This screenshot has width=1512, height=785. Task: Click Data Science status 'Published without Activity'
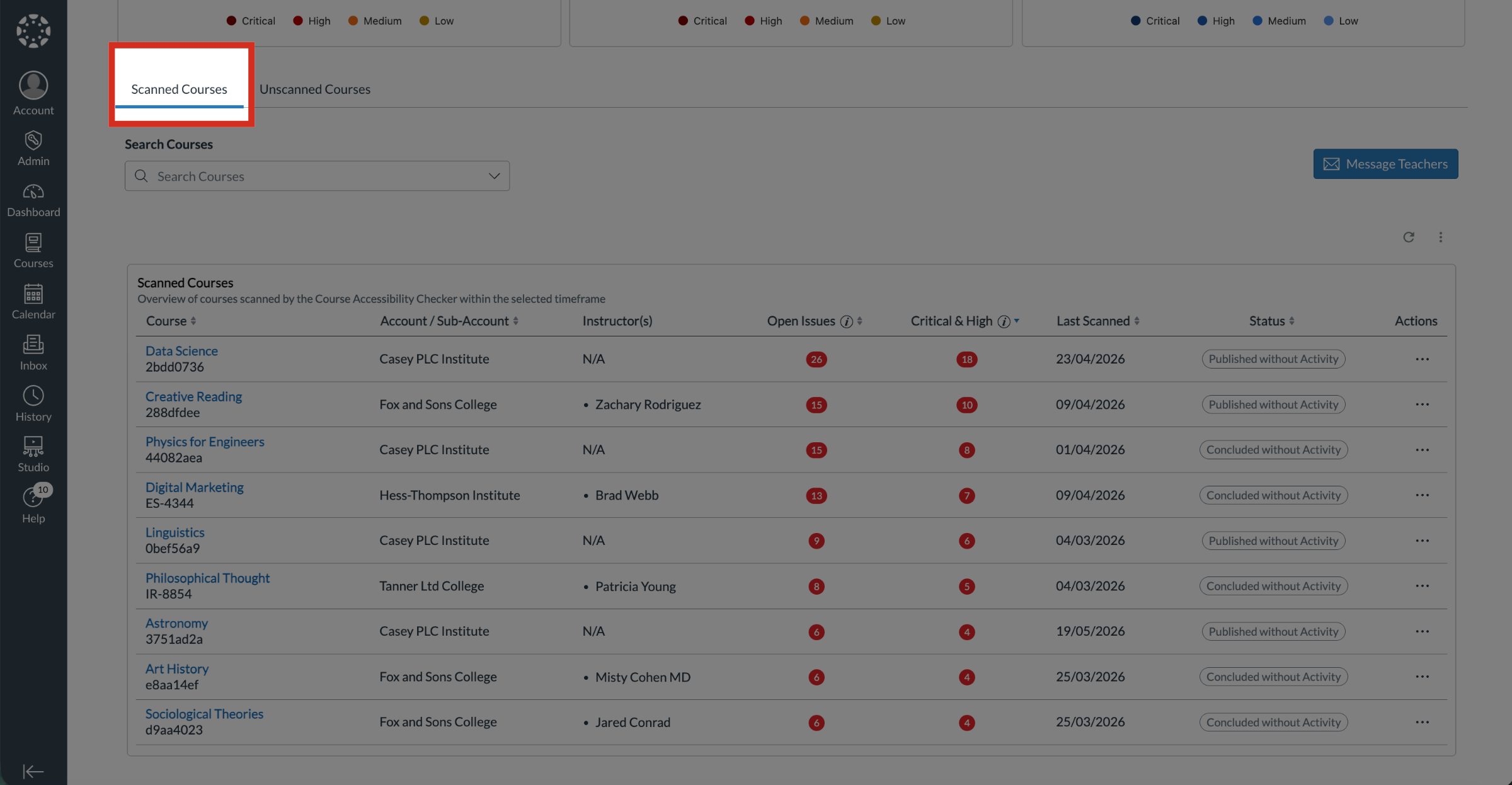(1273, 359)
